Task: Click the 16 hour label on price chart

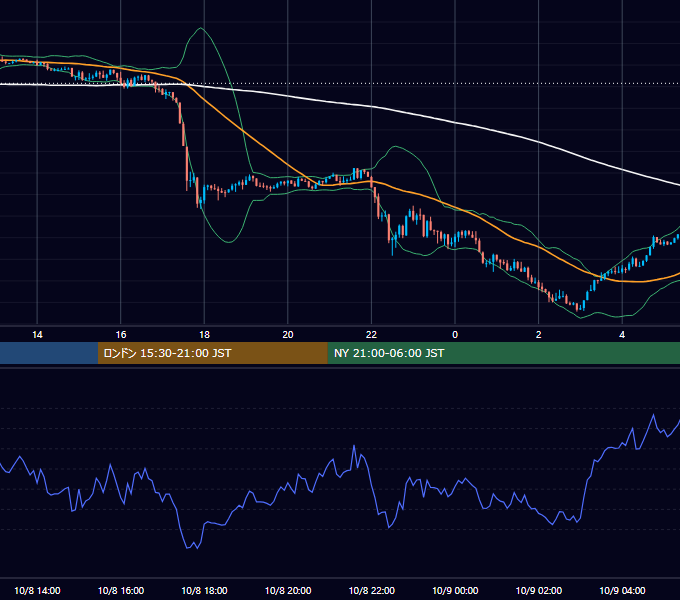Action: point(121,335)
